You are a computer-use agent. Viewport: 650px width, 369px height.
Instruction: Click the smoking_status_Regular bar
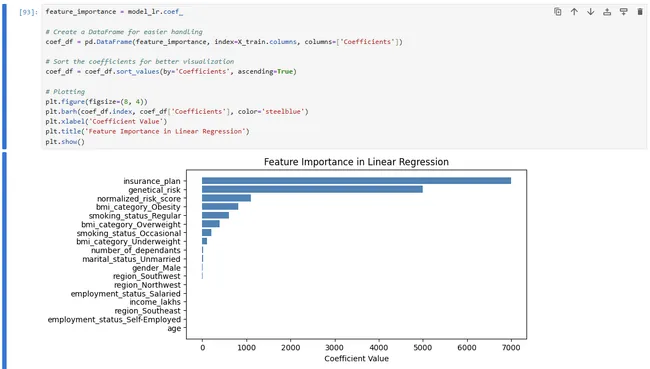click(215, 215)
